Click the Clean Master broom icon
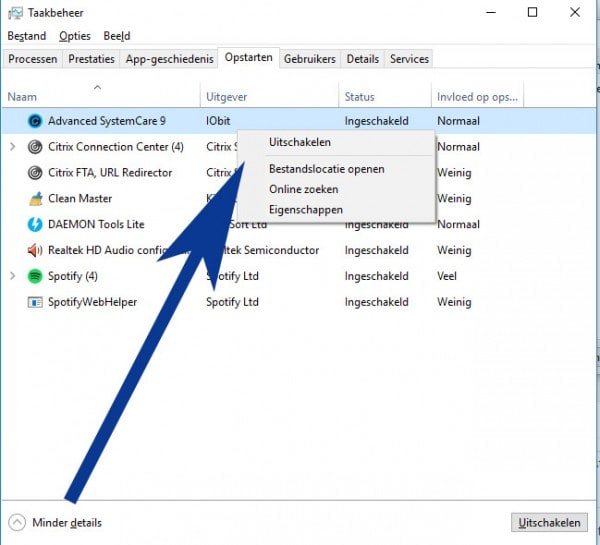The image size is (600, 545). (x=35, y=199)
